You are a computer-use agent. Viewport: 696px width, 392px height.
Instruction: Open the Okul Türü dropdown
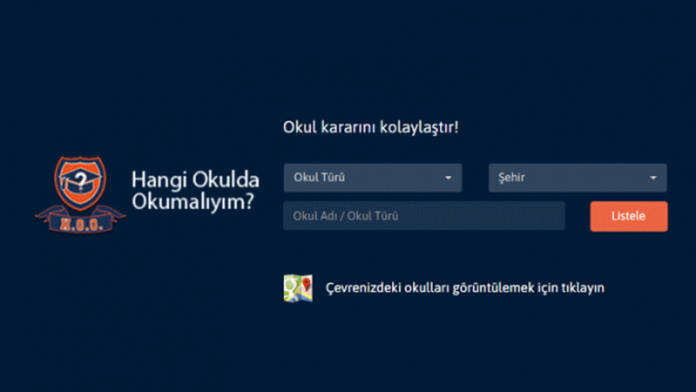373,178
